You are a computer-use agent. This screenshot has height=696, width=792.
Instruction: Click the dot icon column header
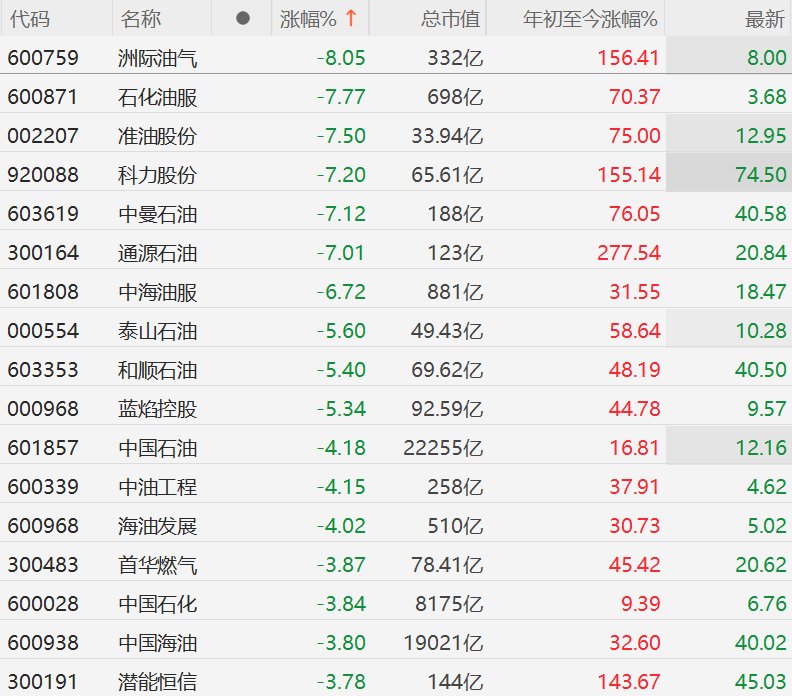[242, 19]
